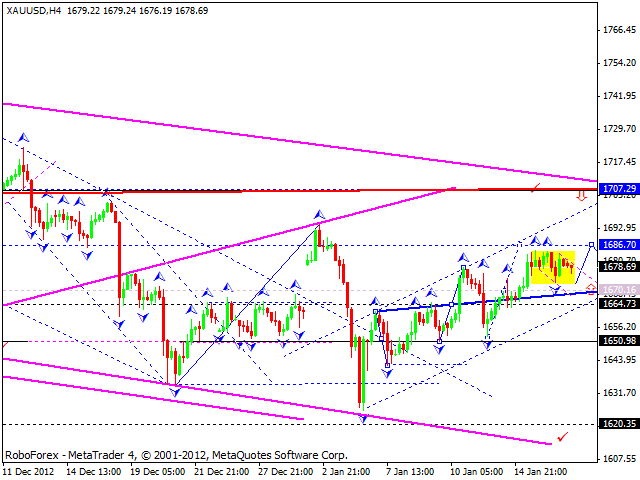Click the 1650.98 price level label
The width and height of the screenshot is (640, 480).
(619, 340)
